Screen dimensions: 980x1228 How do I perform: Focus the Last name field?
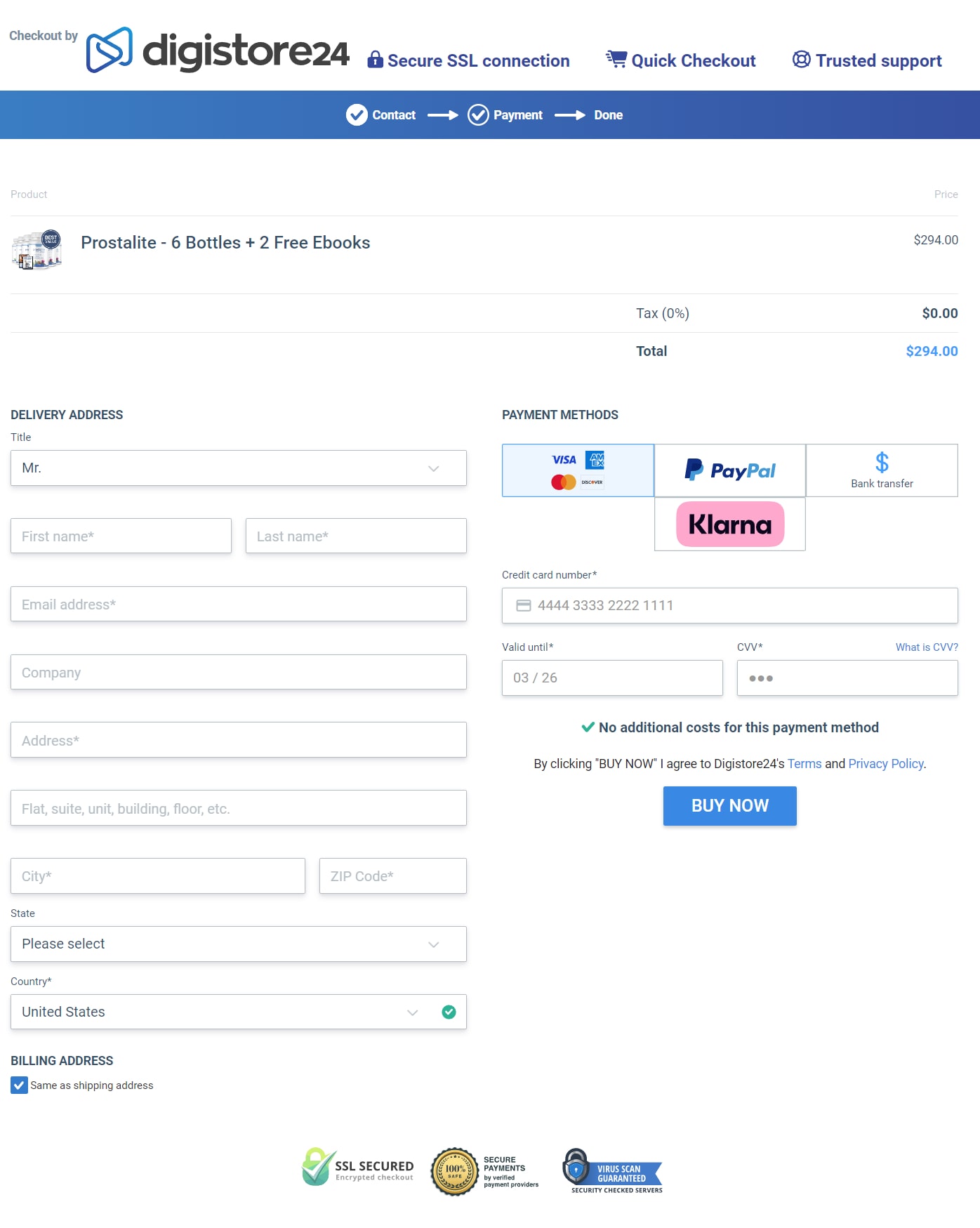click(x=356, y=536)
